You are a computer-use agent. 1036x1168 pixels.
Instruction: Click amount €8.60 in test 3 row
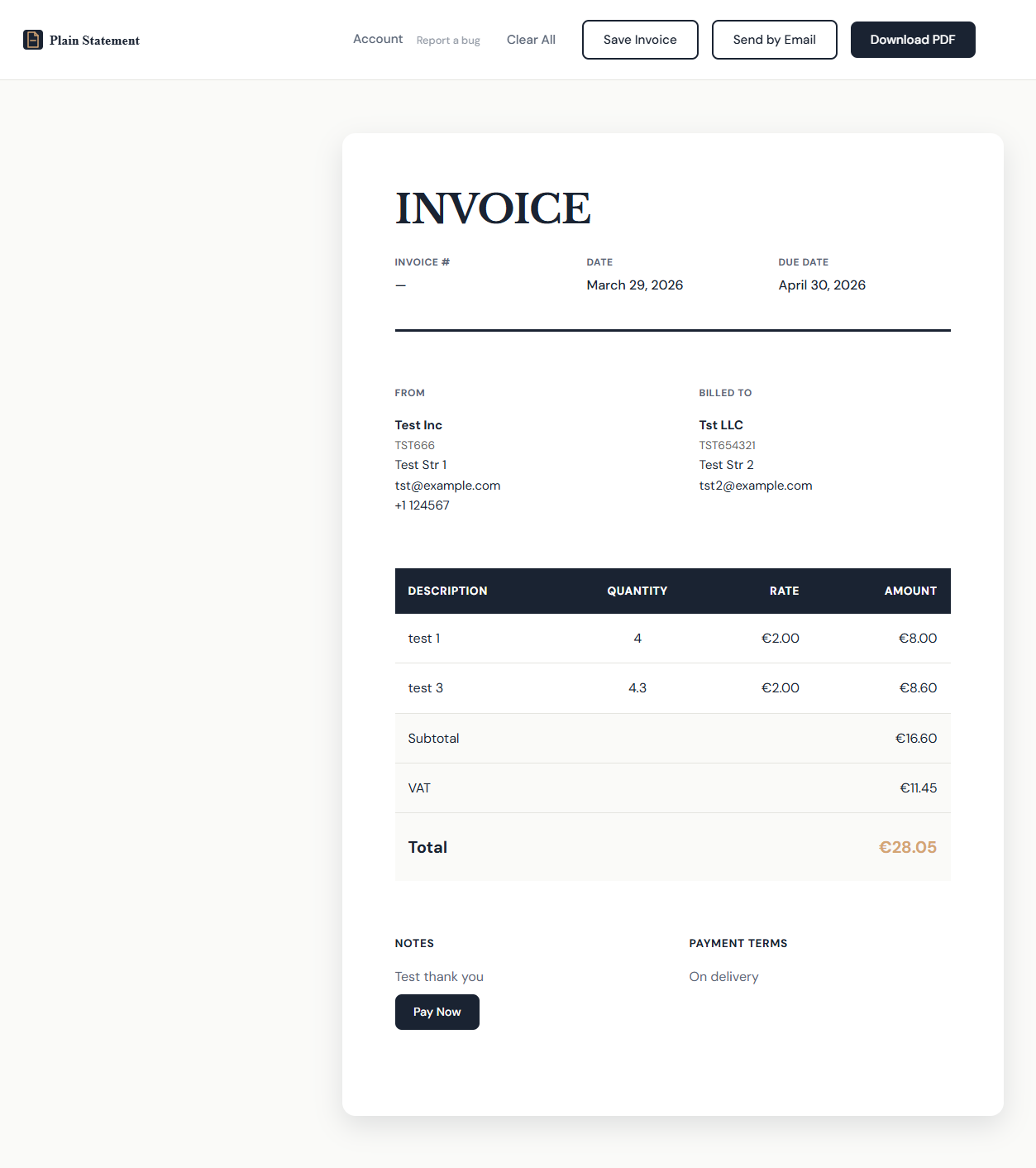coord(918,688)
